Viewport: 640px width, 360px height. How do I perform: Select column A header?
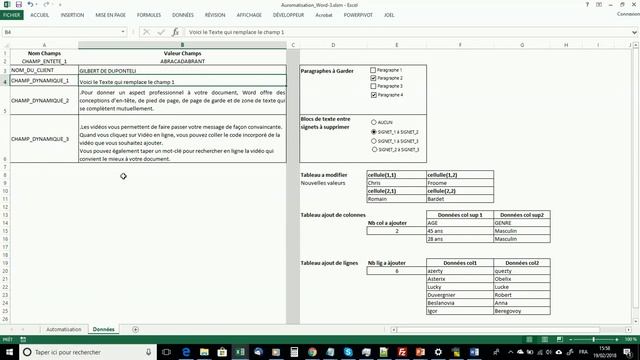(44, 45)
